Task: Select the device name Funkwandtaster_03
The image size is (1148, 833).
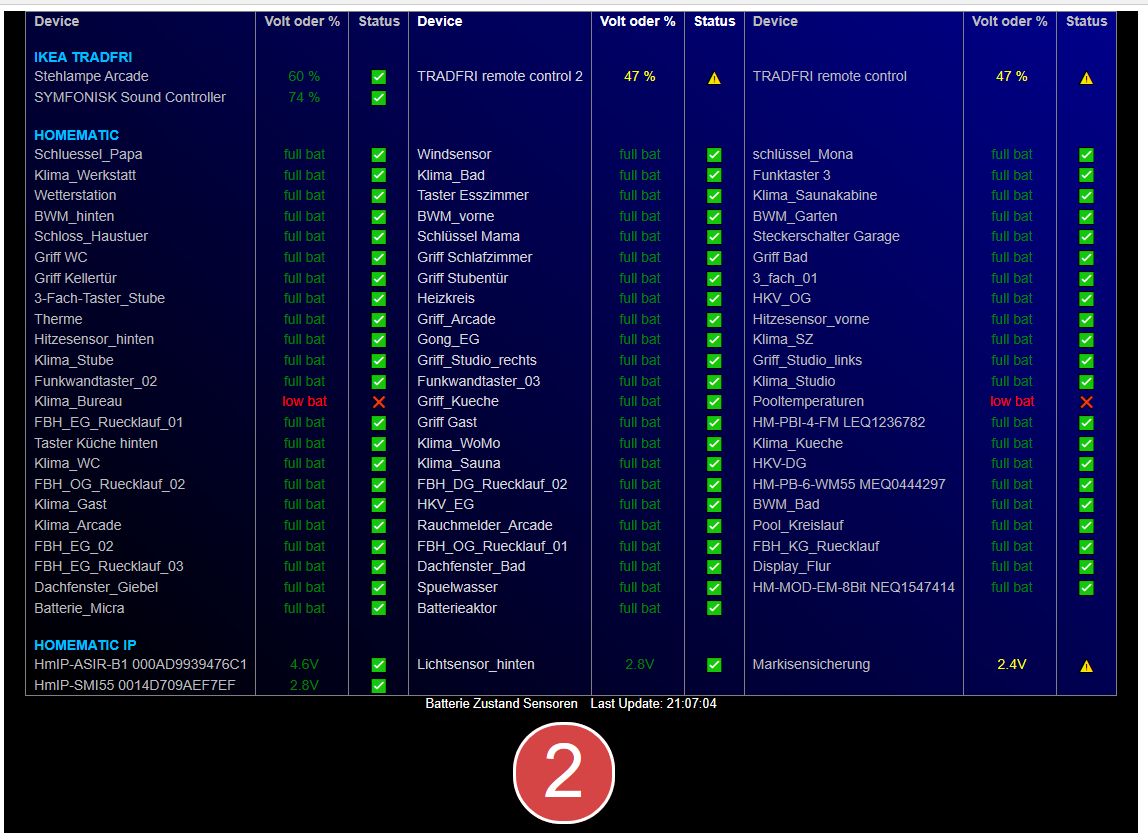Action: 479,381
